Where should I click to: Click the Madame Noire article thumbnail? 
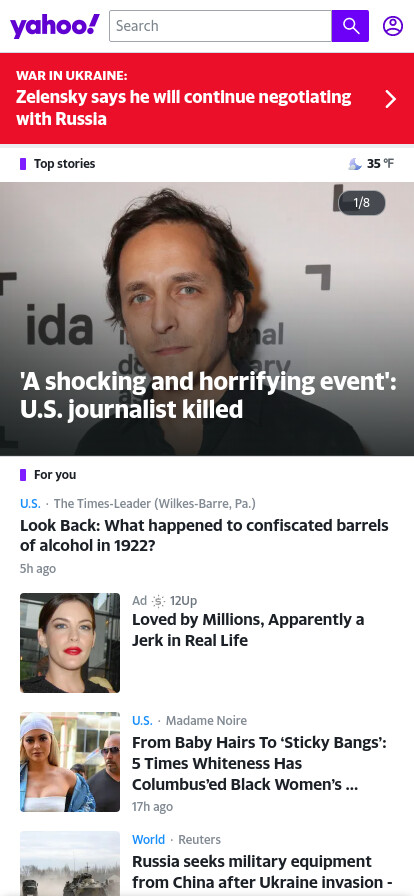point(70,762)
